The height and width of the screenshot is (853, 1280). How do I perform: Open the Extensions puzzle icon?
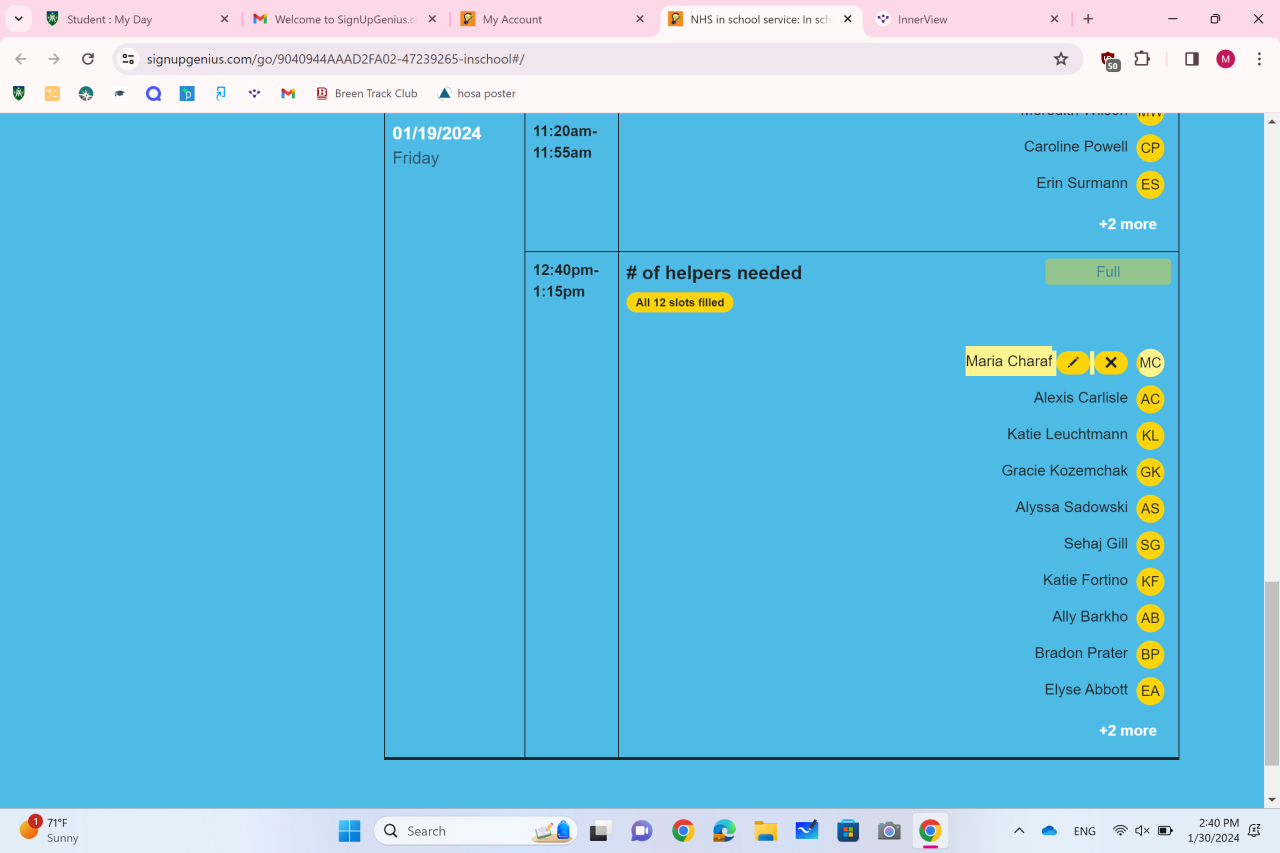point(1142,59)
